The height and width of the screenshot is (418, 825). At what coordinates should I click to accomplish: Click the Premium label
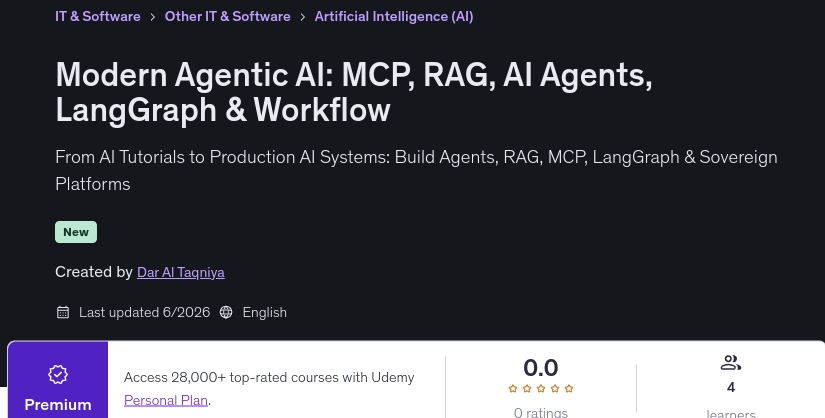point(58,405)
